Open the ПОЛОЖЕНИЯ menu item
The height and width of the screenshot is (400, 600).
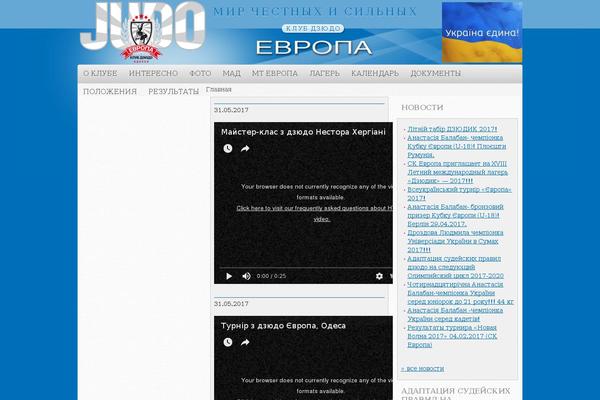coord(110,91)
